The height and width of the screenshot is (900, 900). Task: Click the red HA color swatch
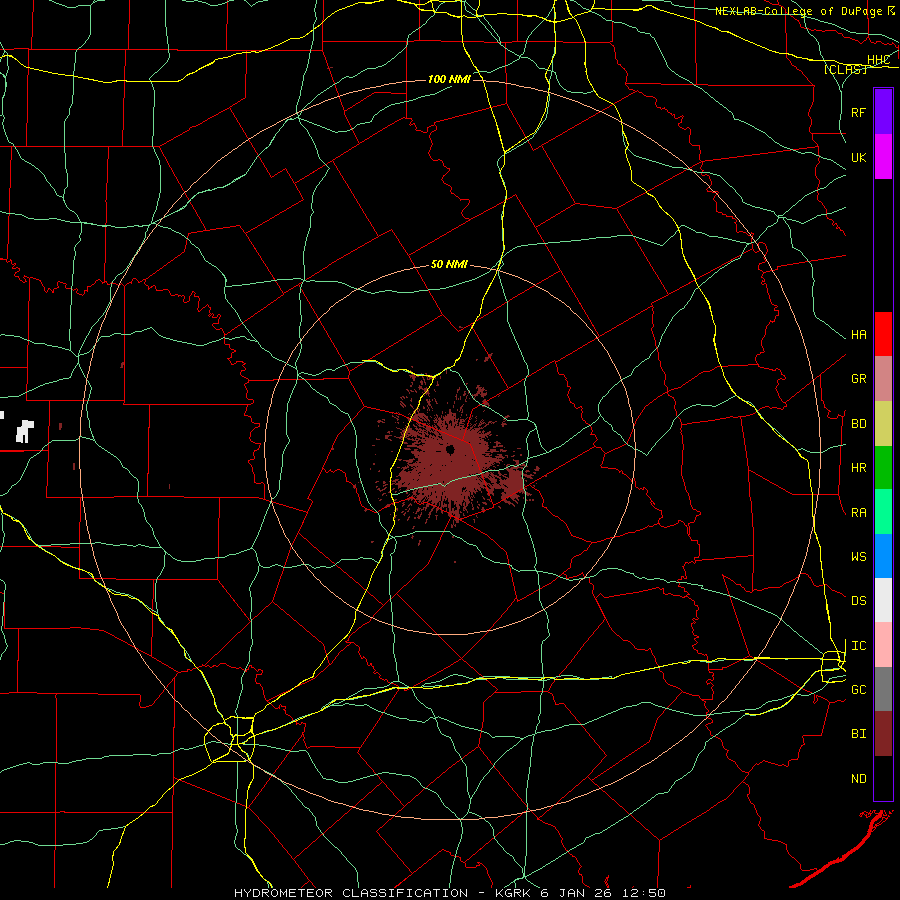point(883,334)
